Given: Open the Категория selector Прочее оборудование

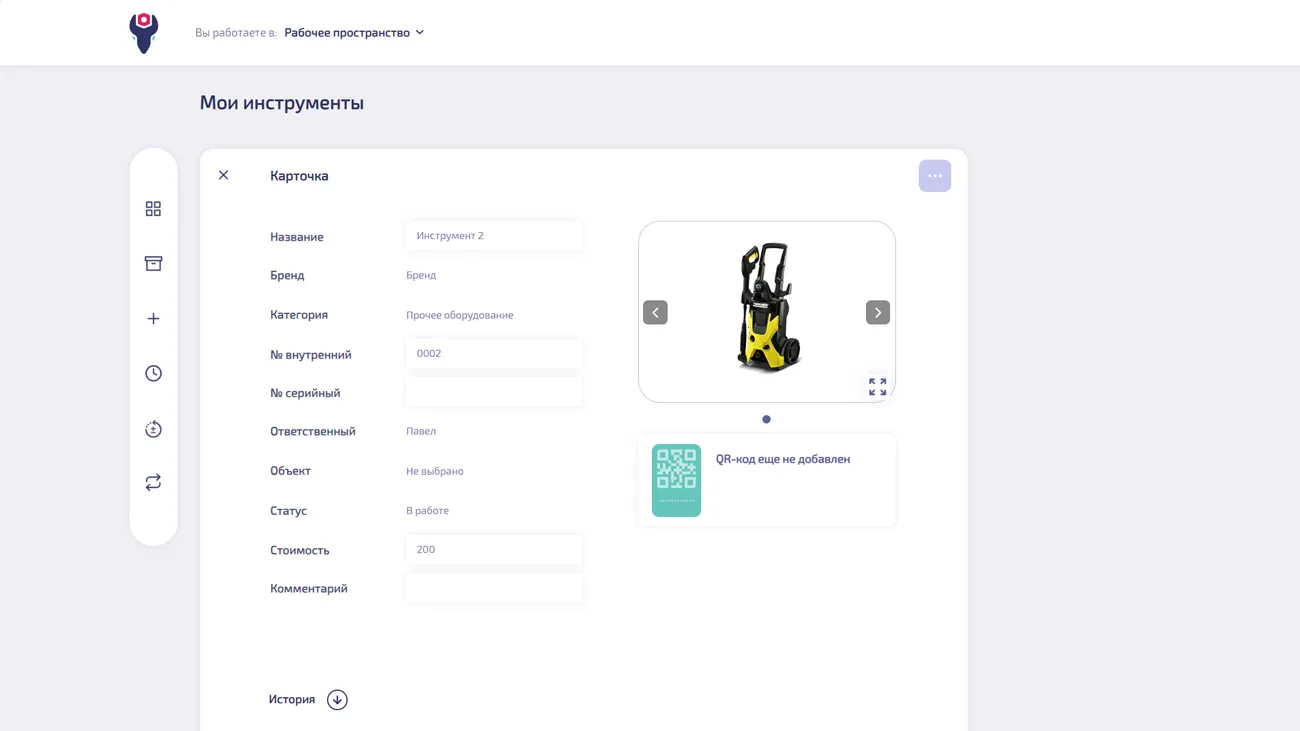Looking at the screenshot, I should 460,315.
